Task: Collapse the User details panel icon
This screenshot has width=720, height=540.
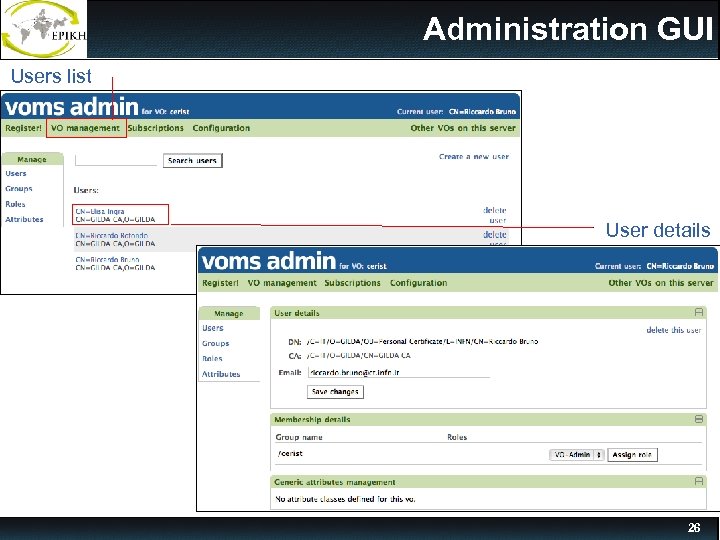Action: (x=698, y=313)
